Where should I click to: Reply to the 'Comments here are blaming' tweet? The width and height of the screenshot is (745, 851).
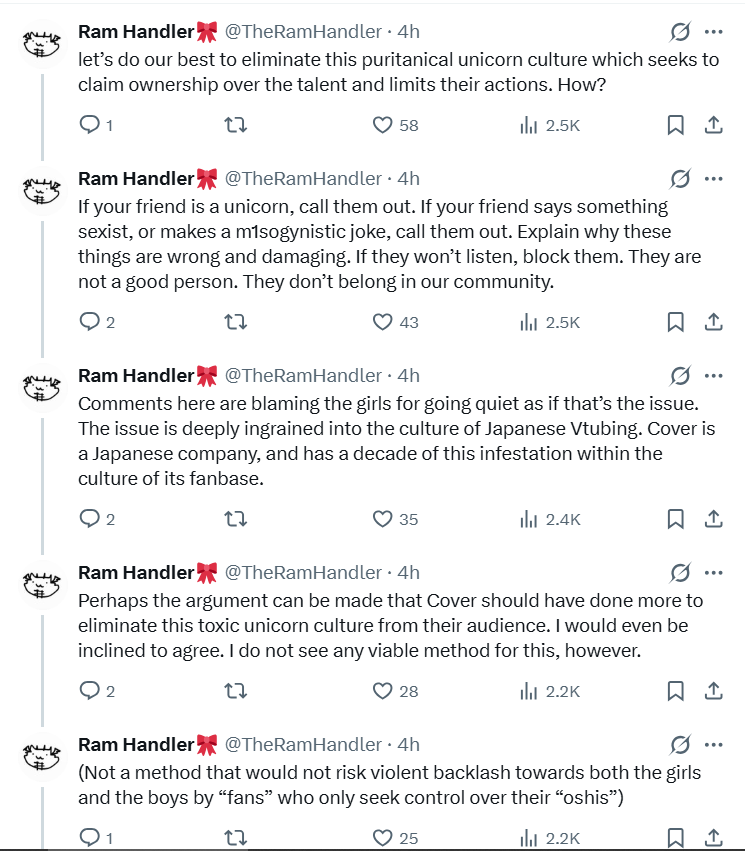click(90, 519)
